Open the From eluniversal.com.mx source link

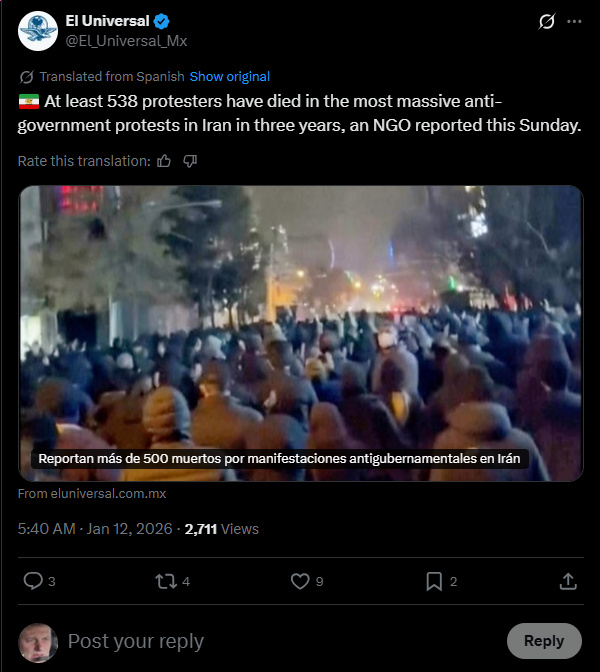click(92, 494)
